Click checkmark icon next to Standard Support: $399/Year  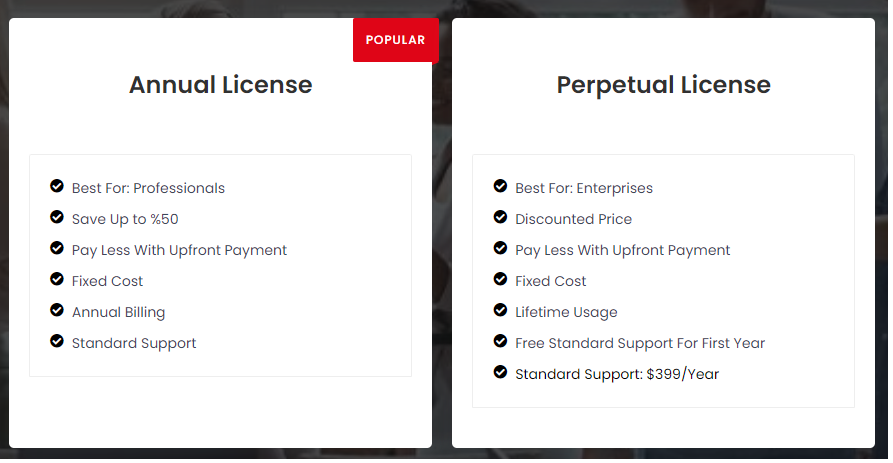[500, 372]
